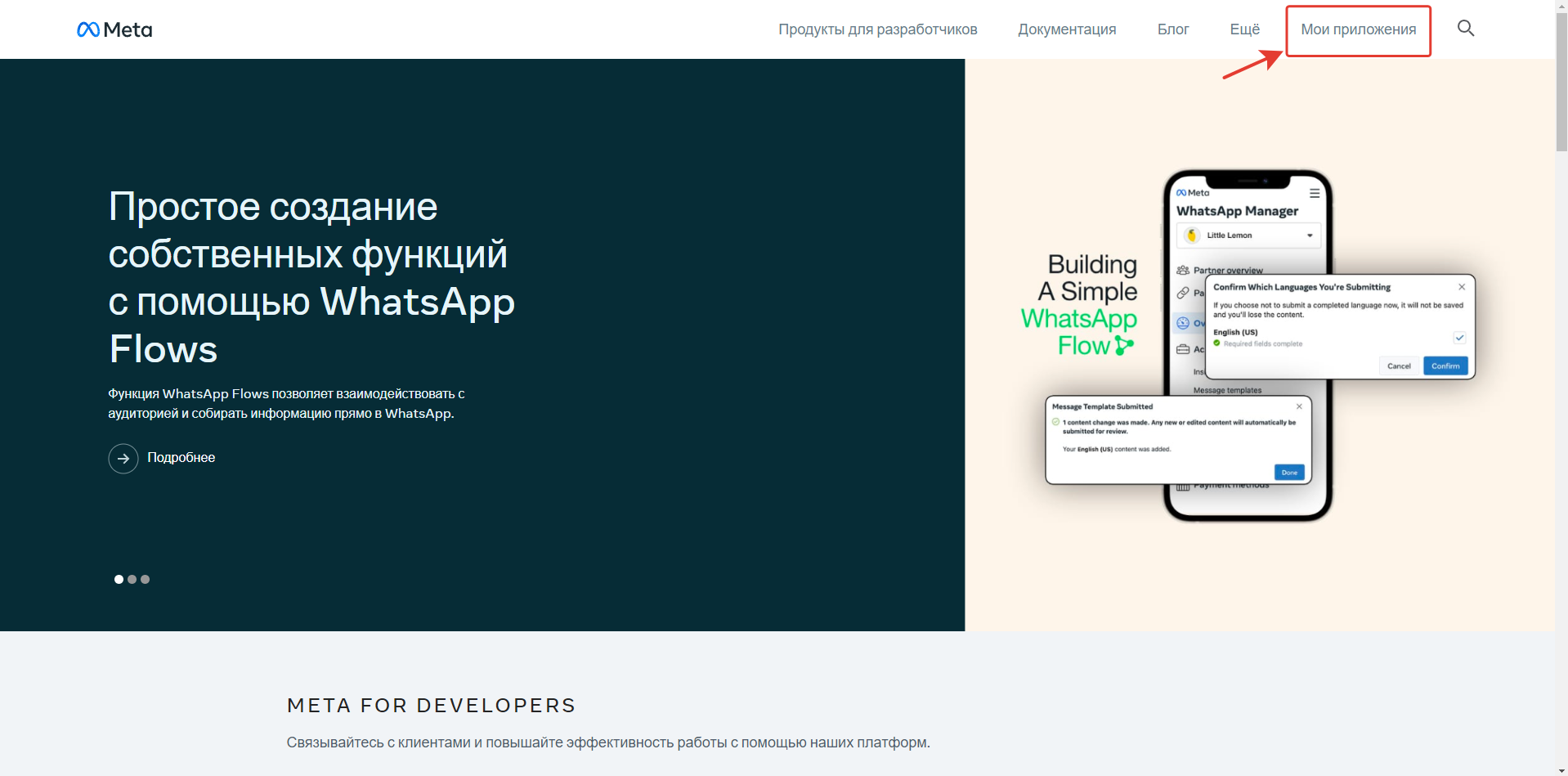1568x776 pixels.
Task: Open the Документация menu item
Action: [1067, 29]
